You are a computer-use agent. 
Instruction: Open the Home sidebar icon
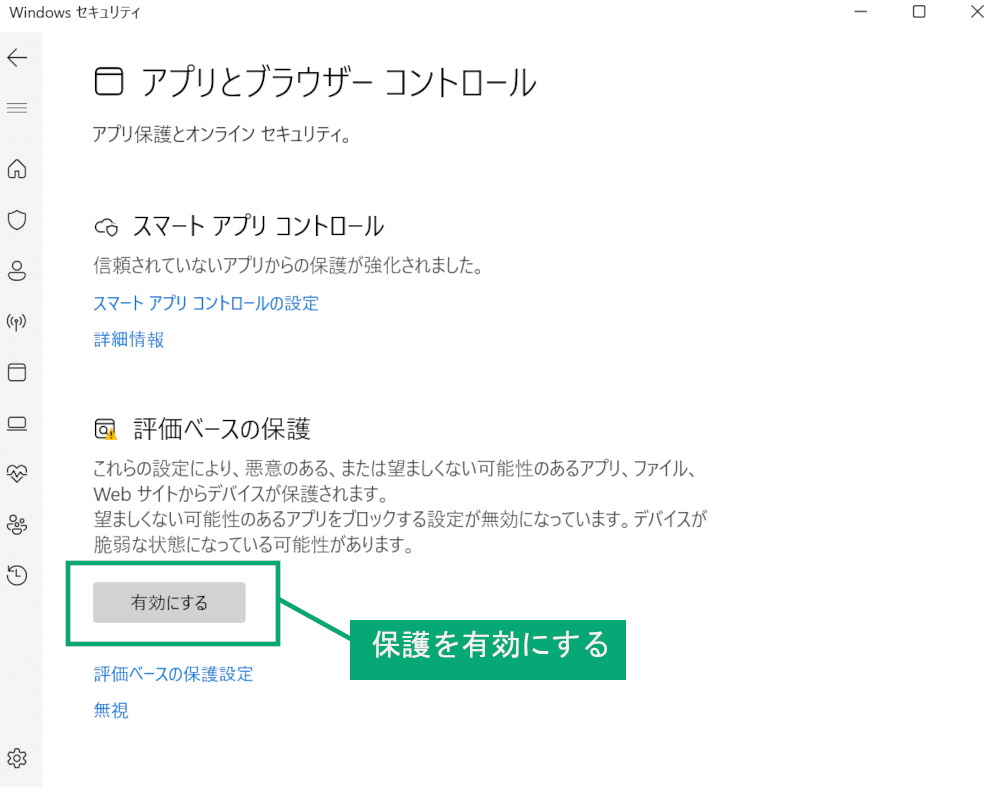(17, 169)
